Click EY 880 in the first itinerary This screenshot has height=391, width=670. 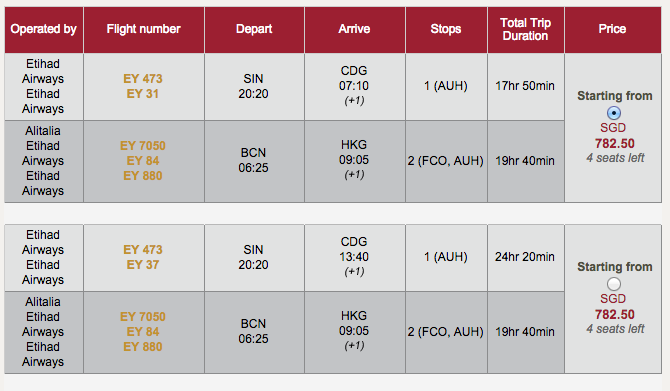click(x=143, y=176)
